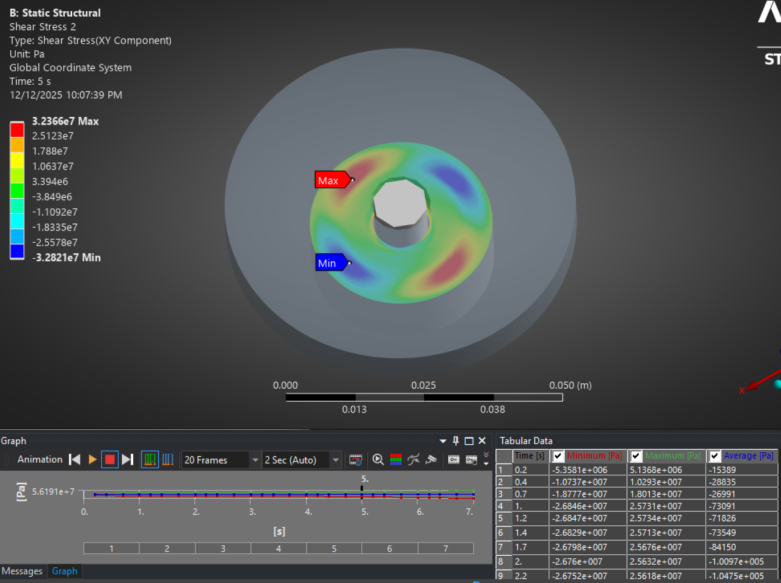Image resolution: width=781 pixels, height=583 pixels.
Task: Click the export video file icon
Action: pos(355,460)
